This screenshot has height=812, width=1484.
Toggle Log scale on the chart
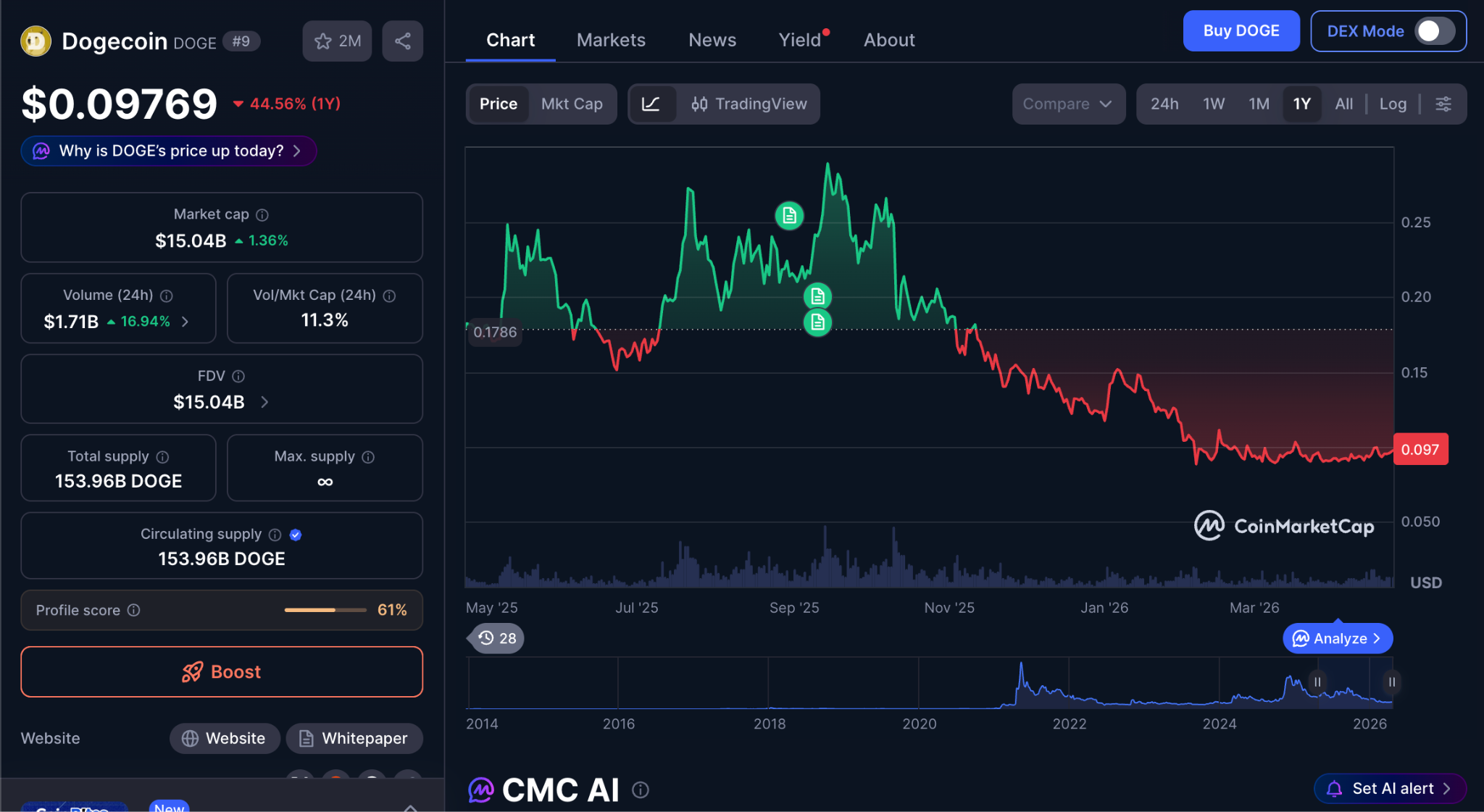[1392, 104]
